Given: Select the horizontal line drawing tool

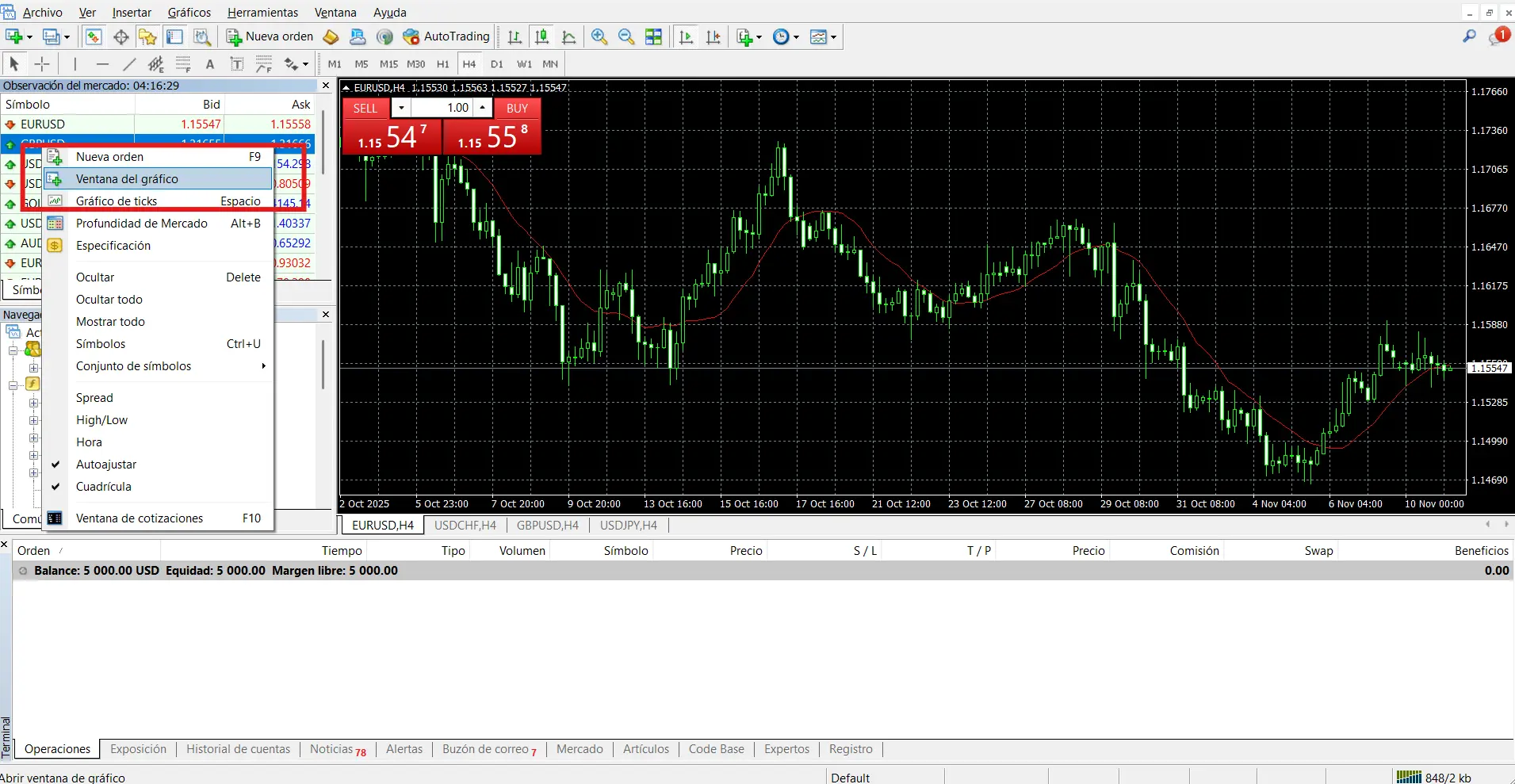Looking at the screenshot, I should pos(102,64).
